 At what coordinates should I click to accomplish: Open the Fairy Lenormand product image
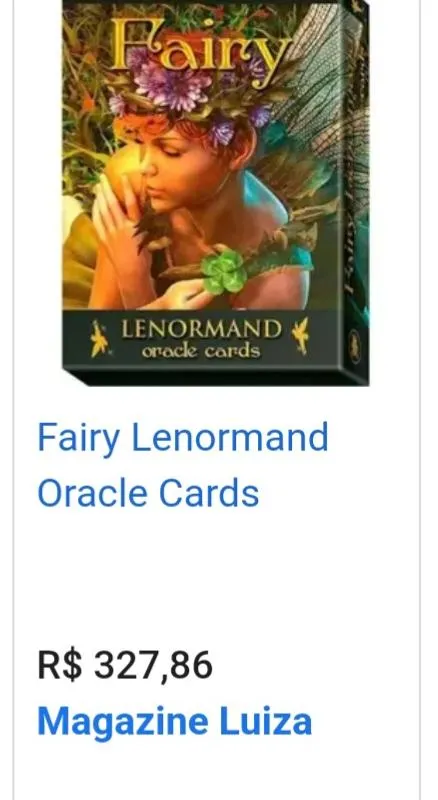(215, 192)
